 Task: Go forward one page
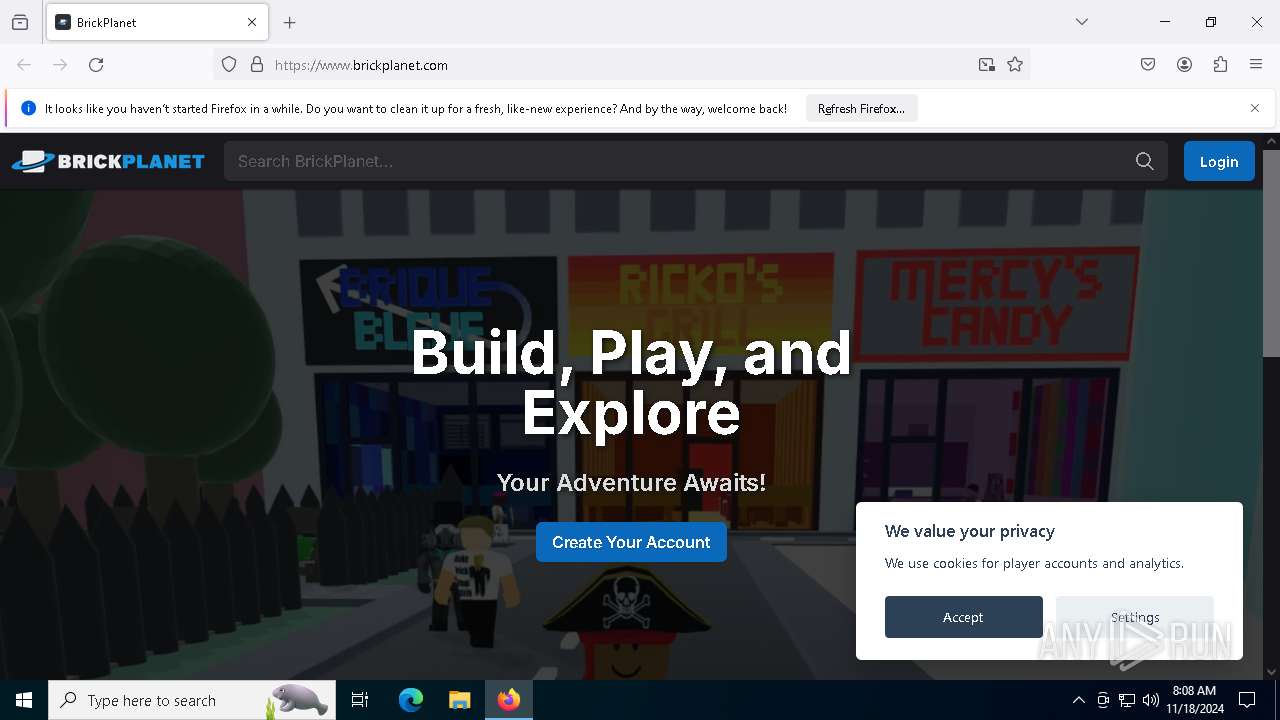(x=60, y=65)
